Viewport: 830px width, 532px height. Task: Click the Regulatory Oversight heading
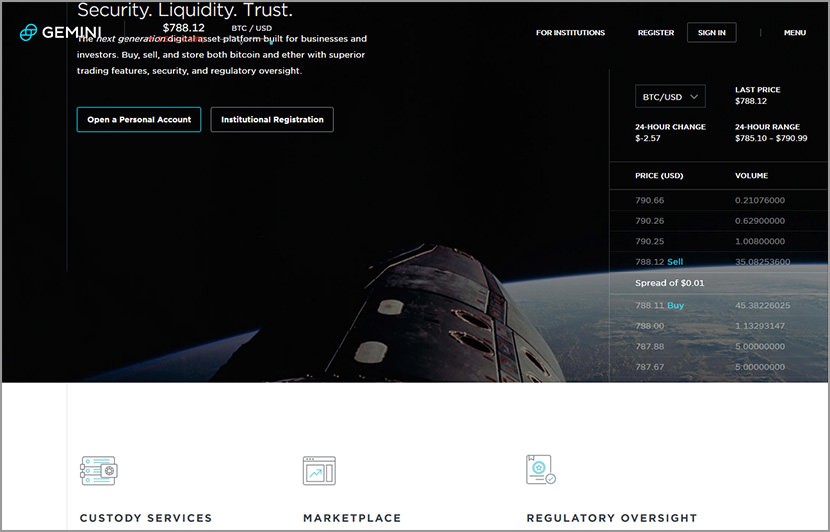pos(612,518)
